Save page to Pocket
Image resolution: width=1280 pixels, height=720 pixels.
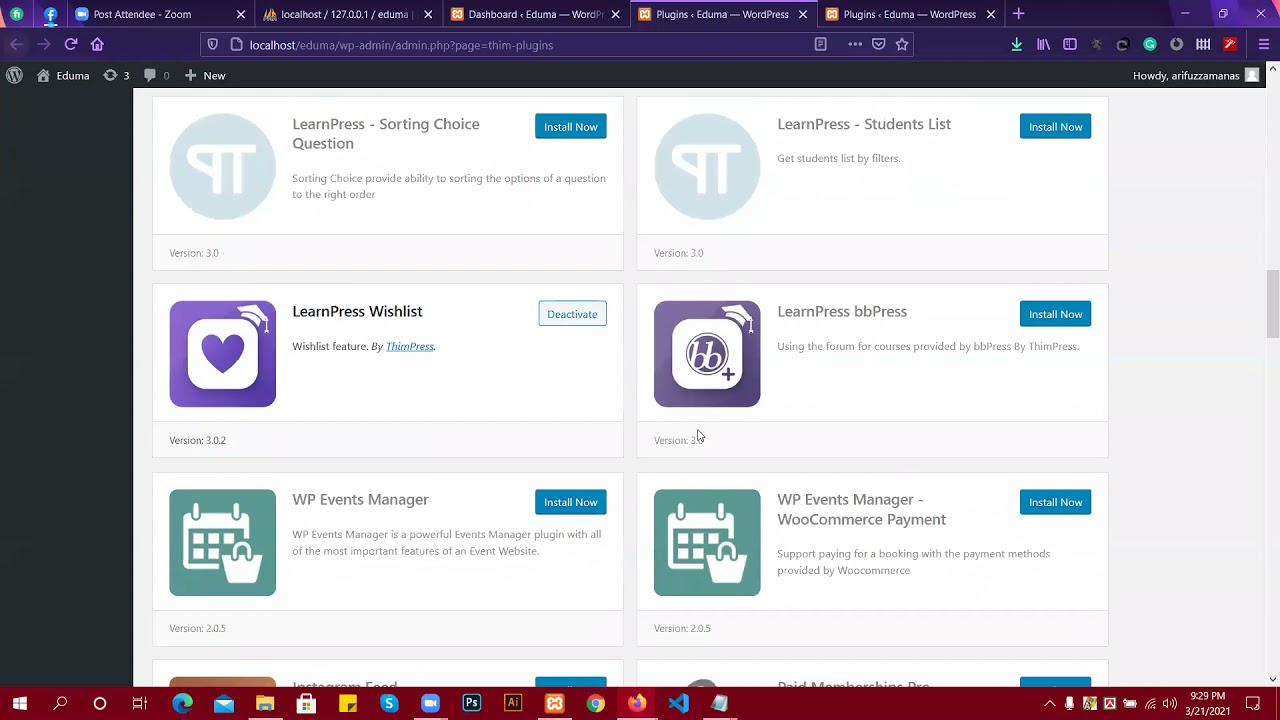pos(879,44)
